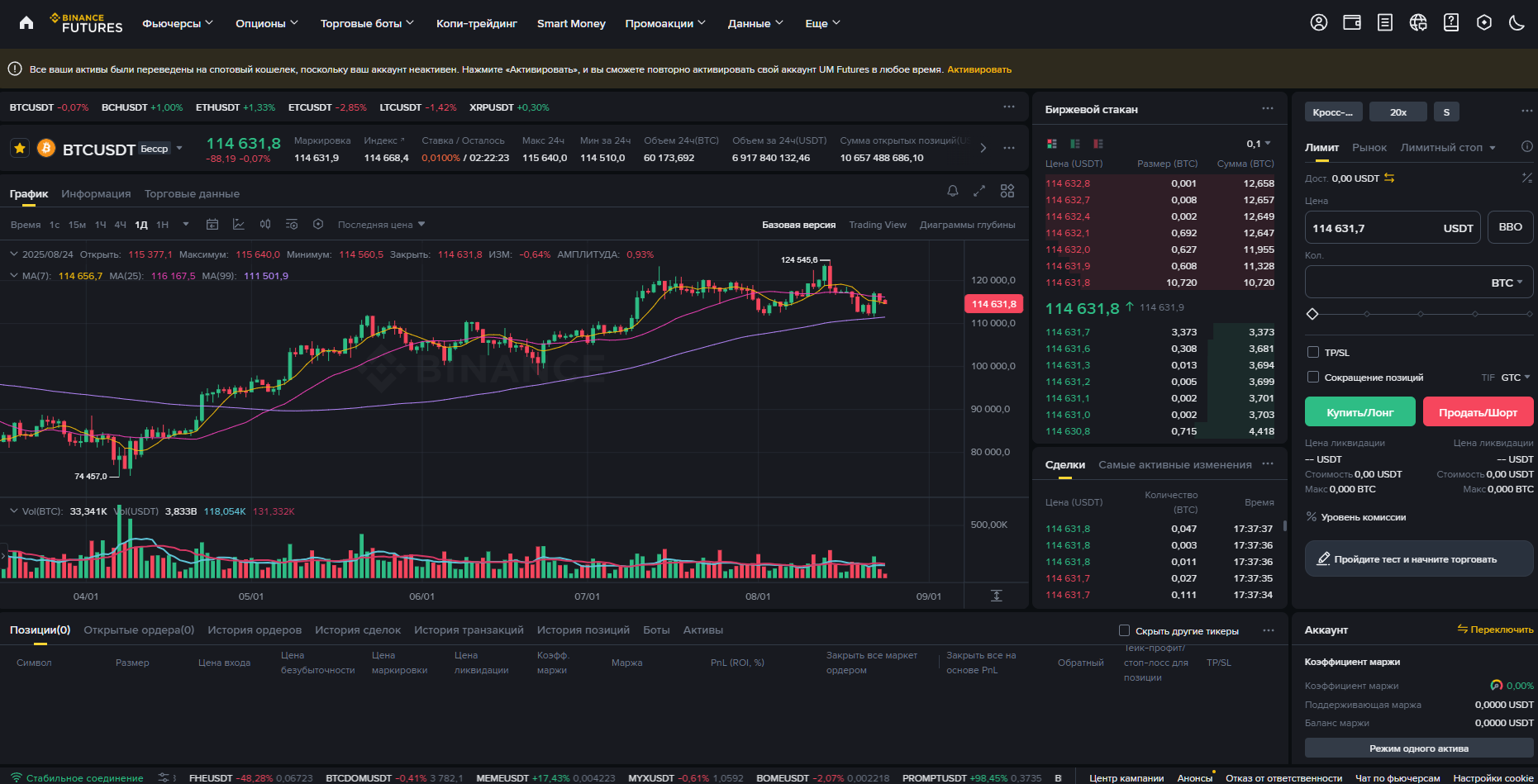Enable the Сокращение позиций checkbox

[1313, 377]
